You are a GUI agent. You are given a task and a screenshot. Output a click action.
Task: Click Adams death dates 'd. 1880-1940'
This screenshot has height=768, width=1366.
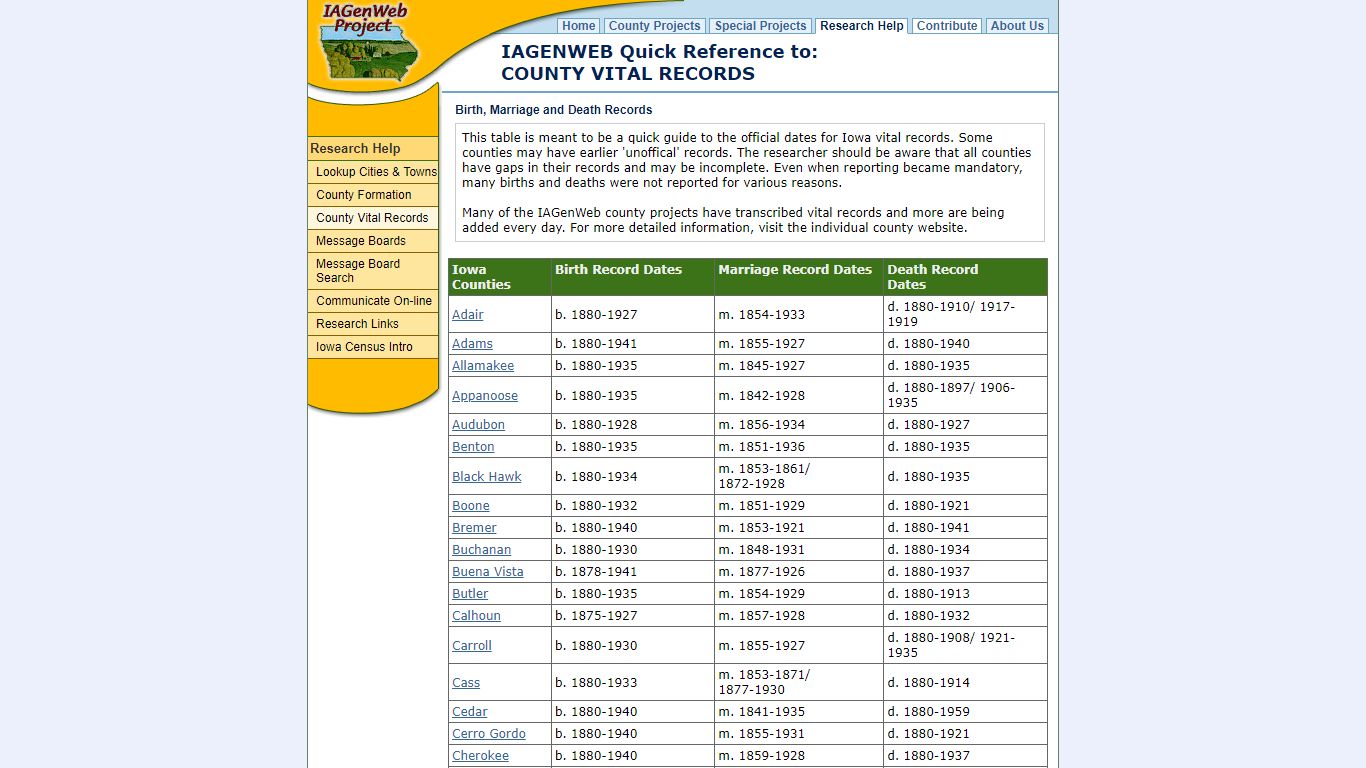click(929, 343)
